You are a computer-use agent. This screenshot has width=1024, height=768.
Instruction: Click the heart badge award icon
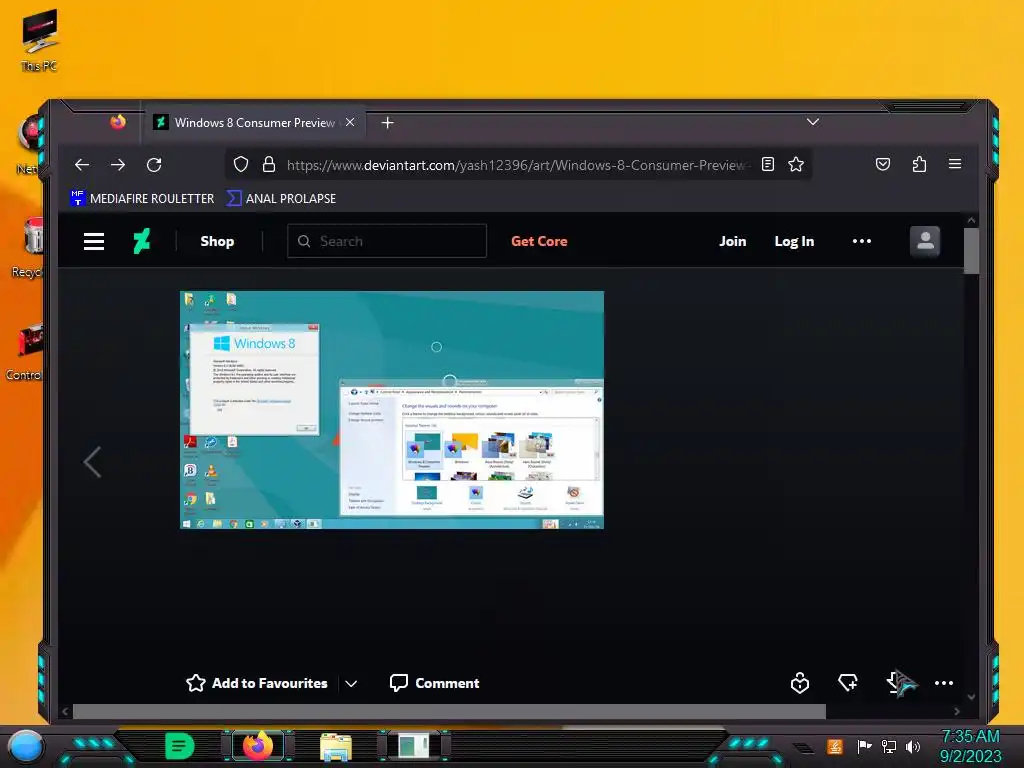point(800,683)
